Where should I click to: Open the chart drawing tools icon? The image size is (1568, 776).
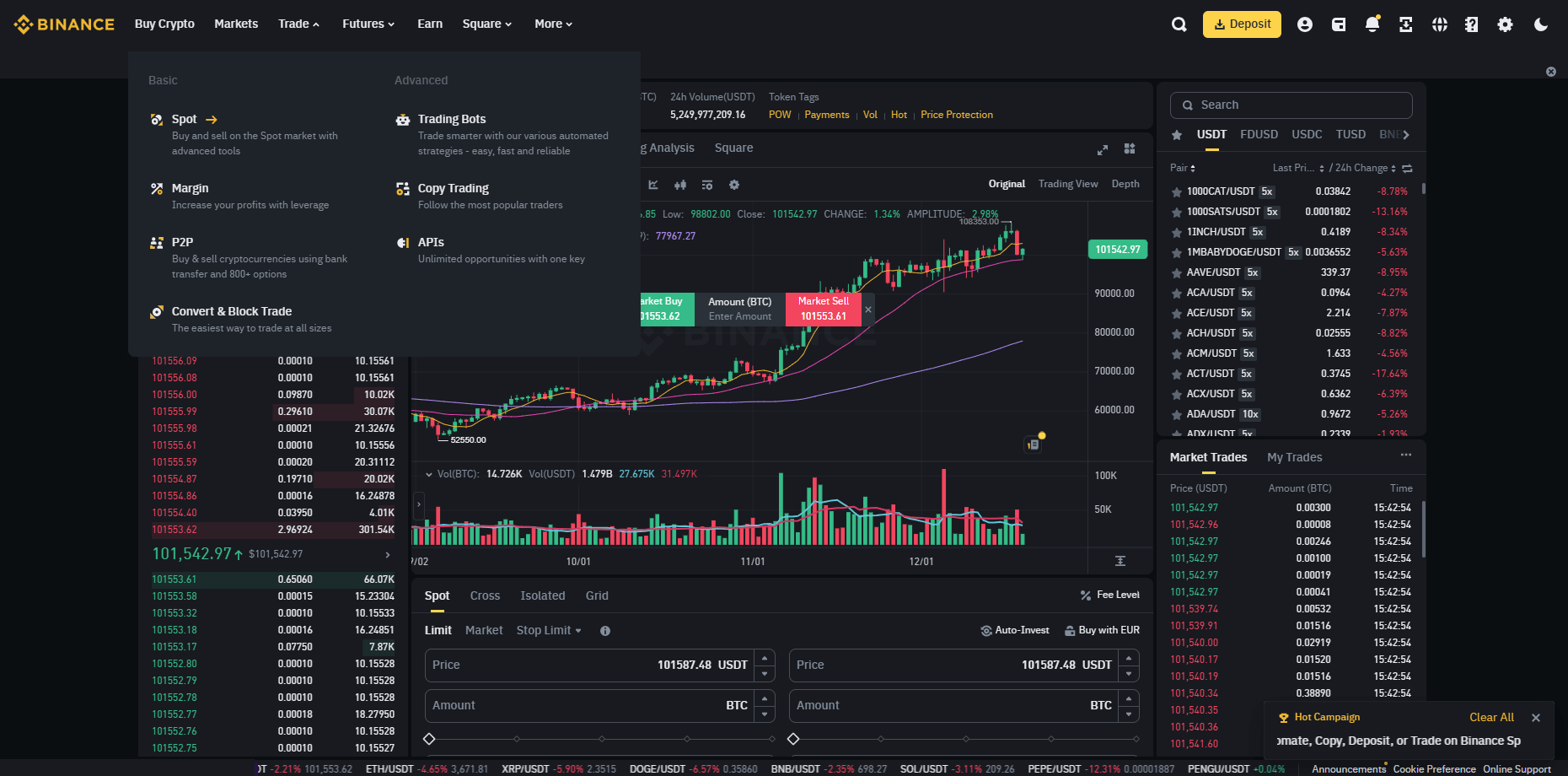point(653,185)
